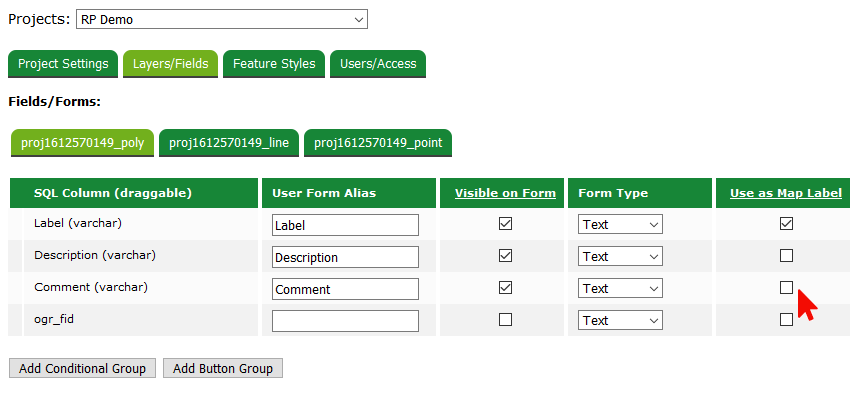Image resolution: width=859 pixels, height=417 pixels.
Task: Enable Visible on Form for ogr_fid
Action: 505,320
